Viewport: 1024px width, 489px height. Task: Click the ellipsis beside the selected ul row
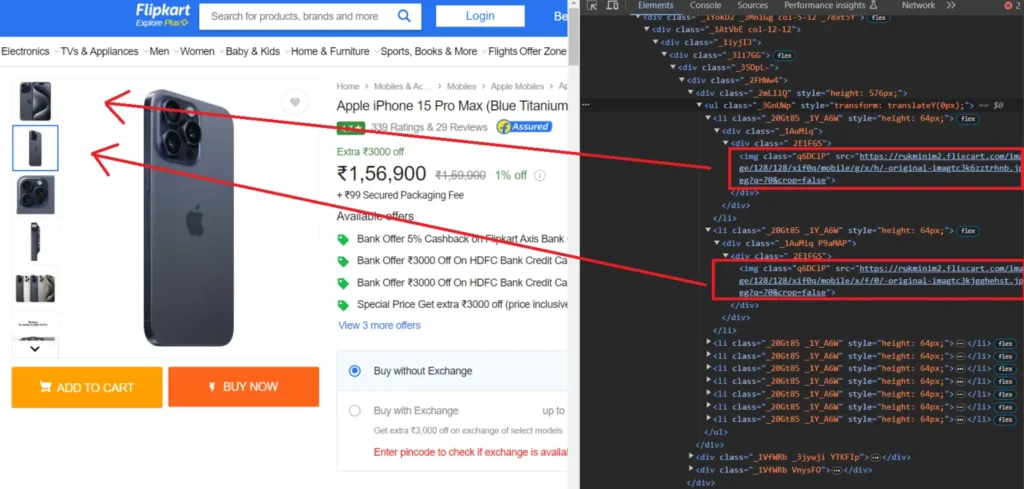[x=586, y=104]
